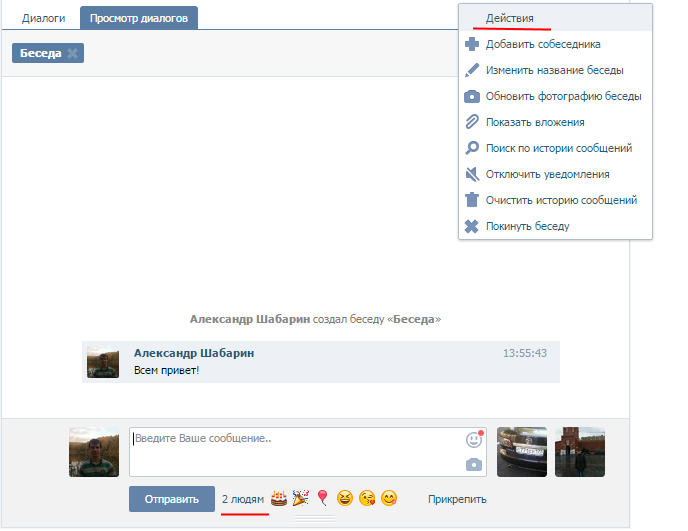Insert the birthday cake emoji

pos(279,498)
